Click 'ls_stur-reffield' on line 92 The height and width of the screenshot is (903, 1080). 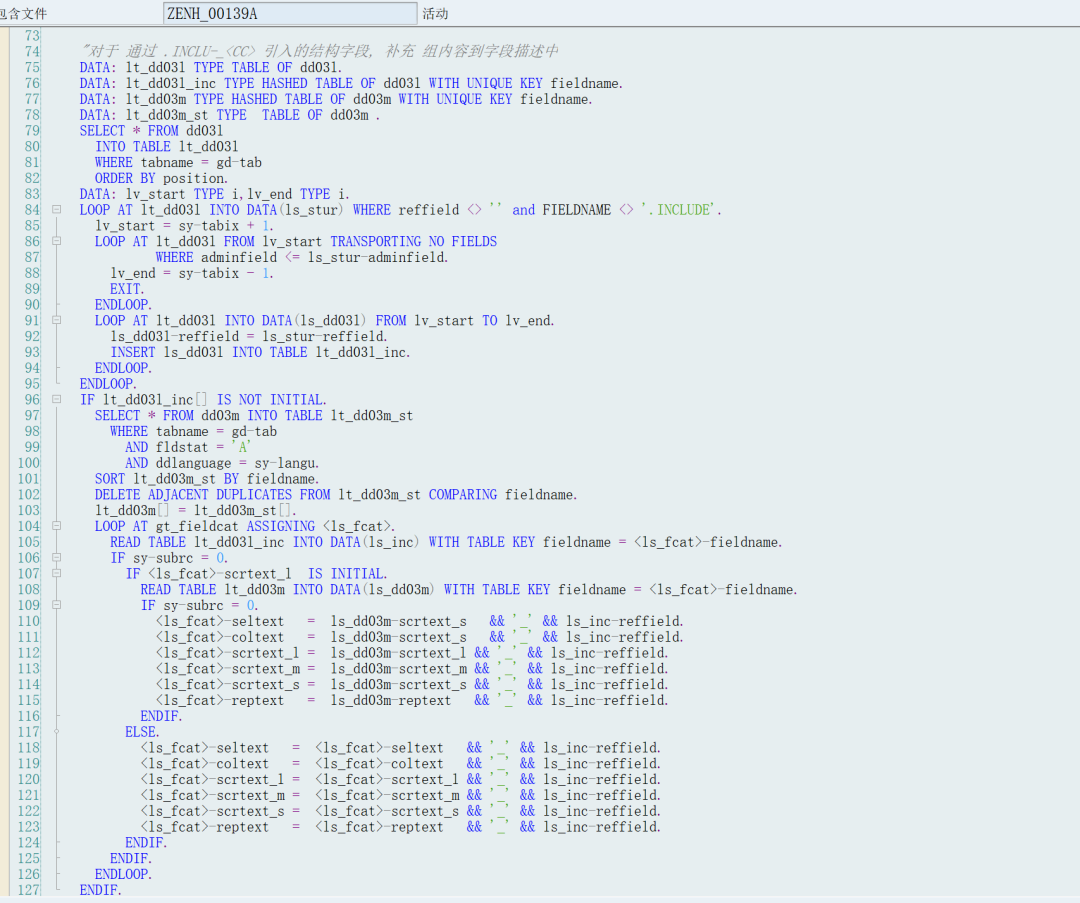coord(324,337)
